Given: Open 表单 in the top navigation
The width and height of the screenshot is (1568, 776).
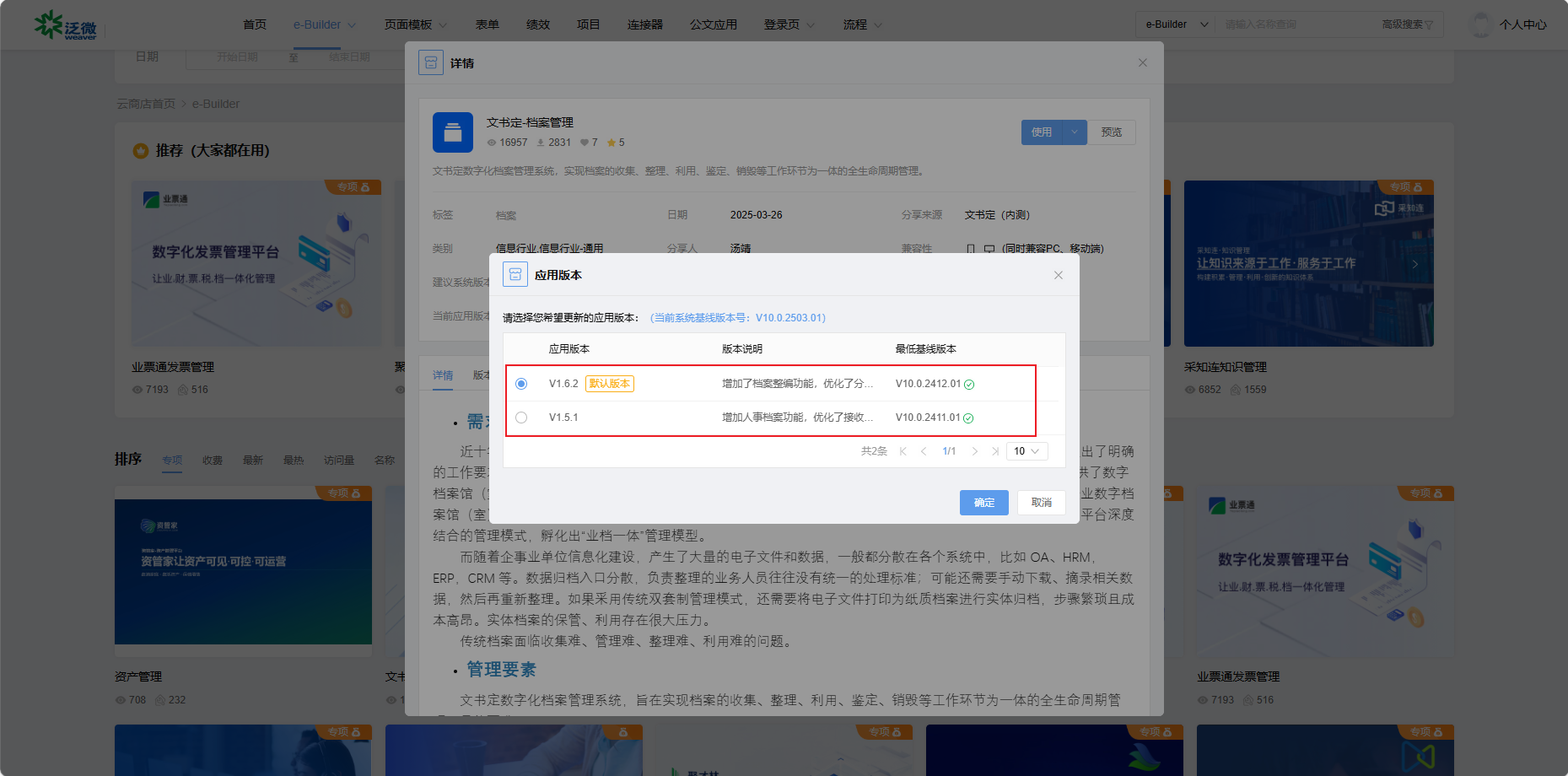Looking at the screenshot, I should pos(488,24).
